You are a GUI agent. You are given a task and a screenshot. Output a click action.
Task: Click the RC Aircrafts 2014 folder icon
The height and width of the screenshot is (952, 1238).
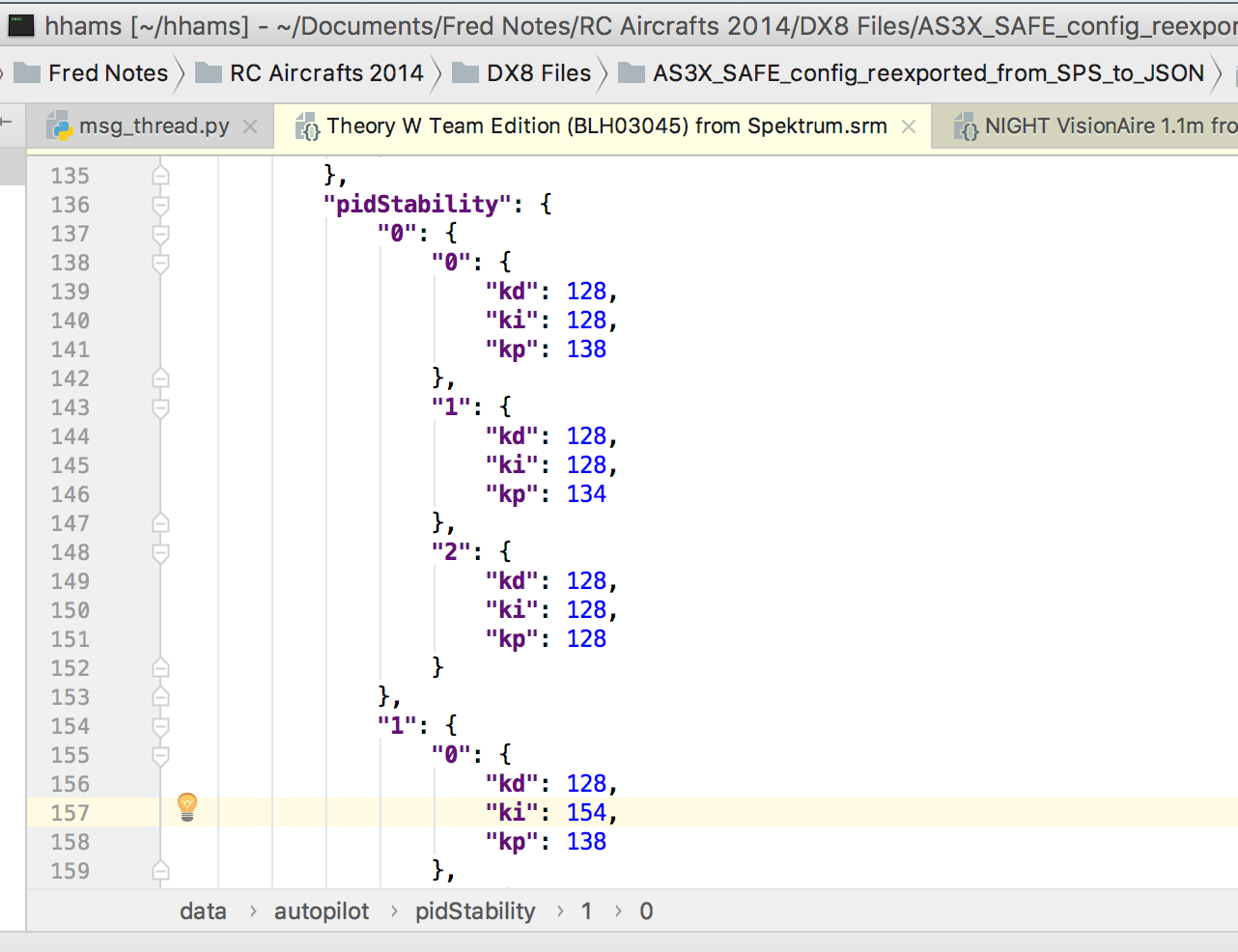coord(209,73)
